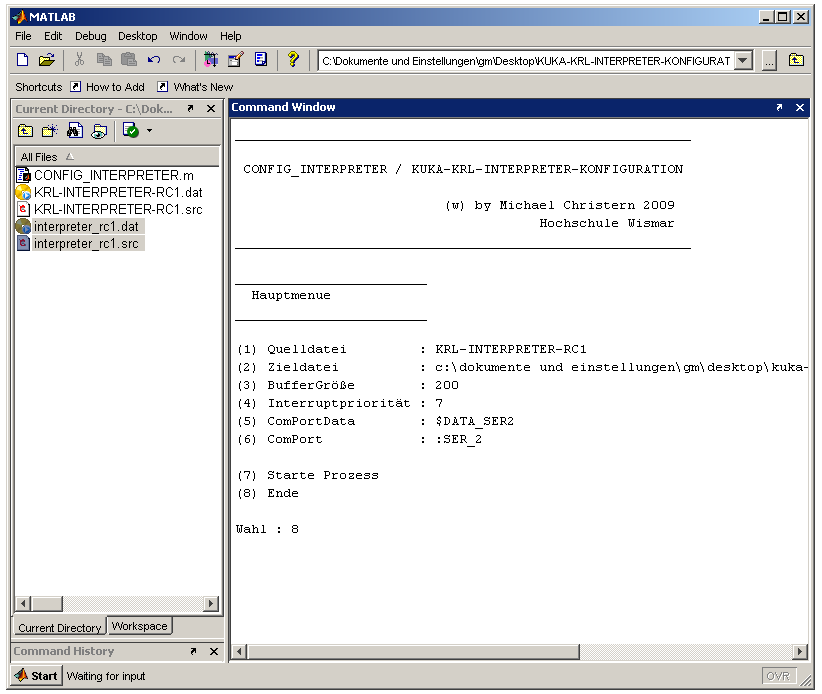Screen dimensions: 822x694
Task: Open GUIDE icon in toolbar
Action: click(235, 60)
